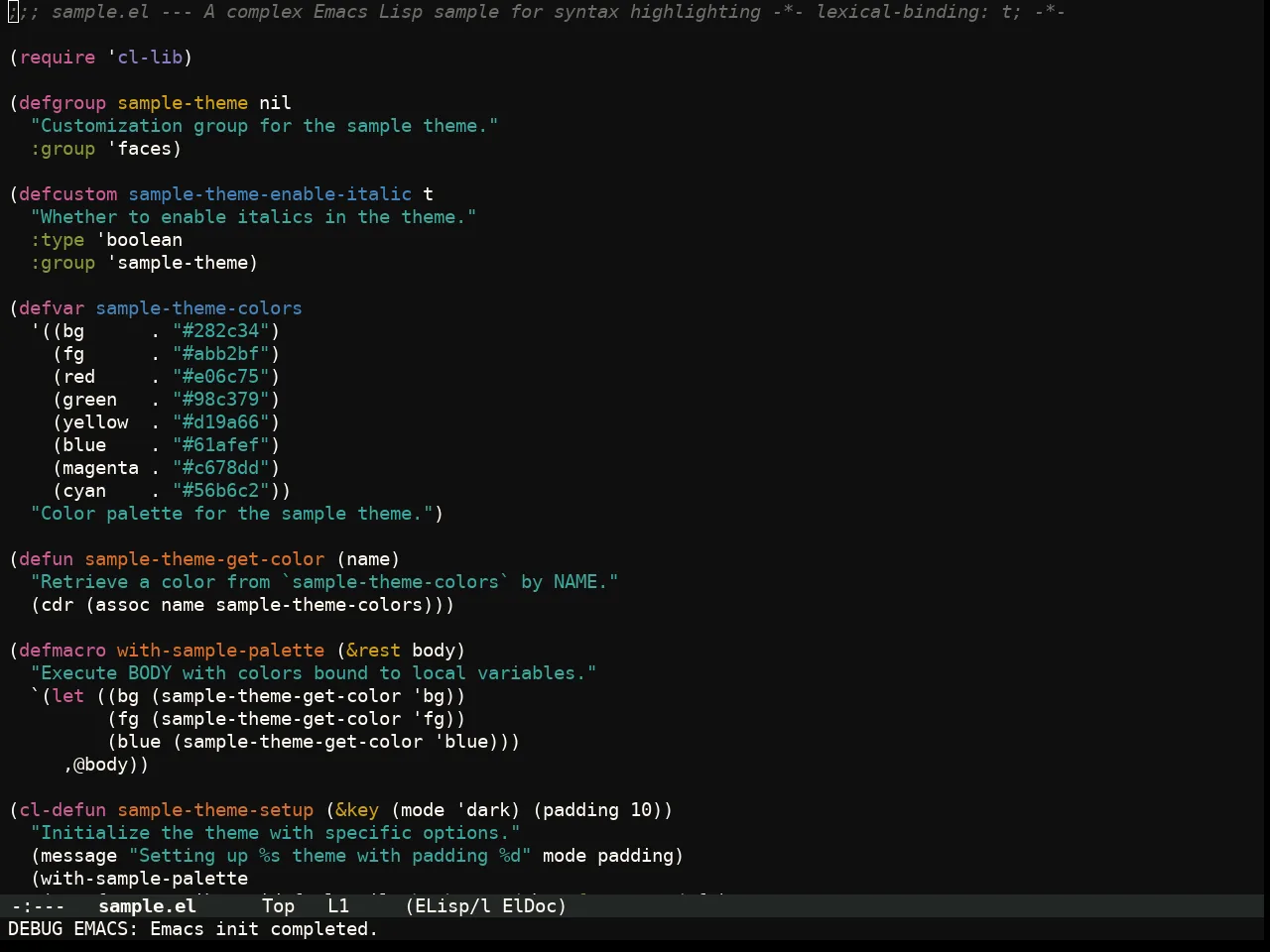Click the "Setting up %s theme" format string
The width and height of the screenshot is (1270, 952).
(x=330, y=856)
